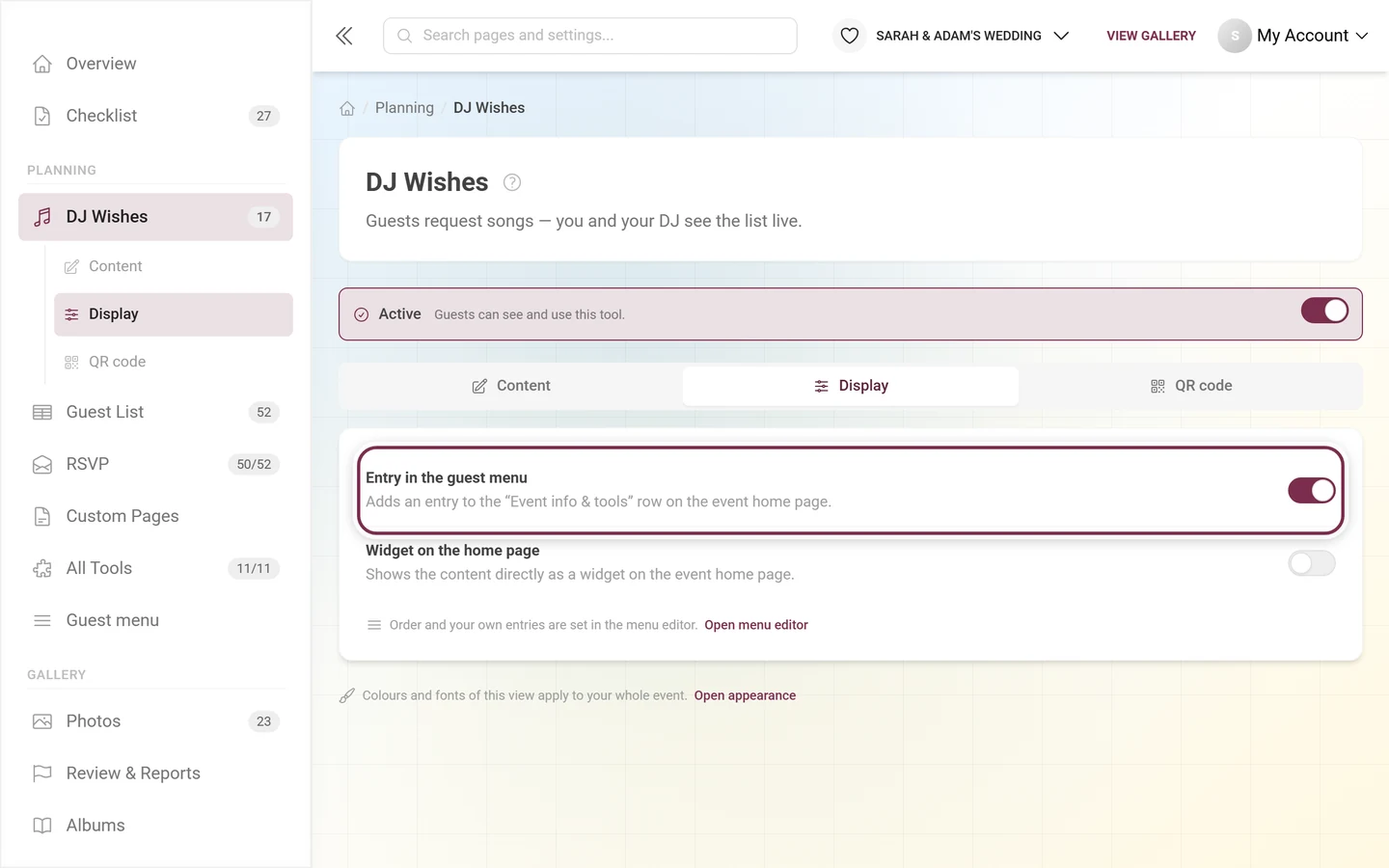Click the DJ Wishes breadcrumb text

pos(489,108)
